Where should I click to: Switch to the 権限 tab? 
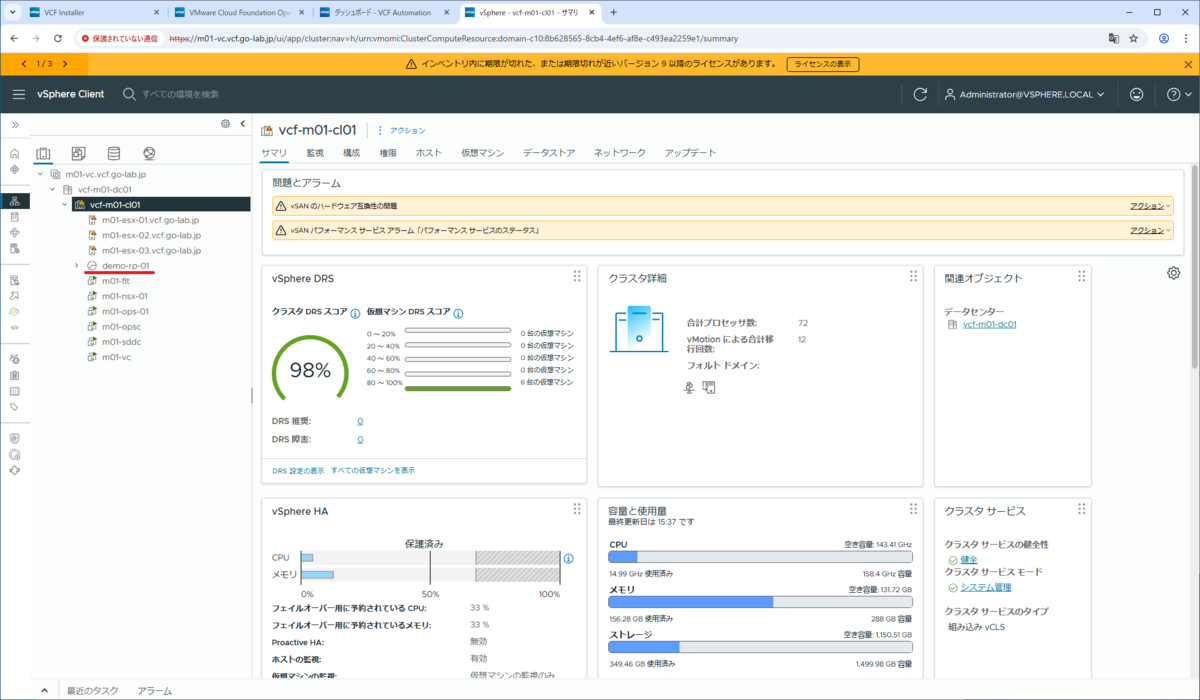click(x=388, y=153)
